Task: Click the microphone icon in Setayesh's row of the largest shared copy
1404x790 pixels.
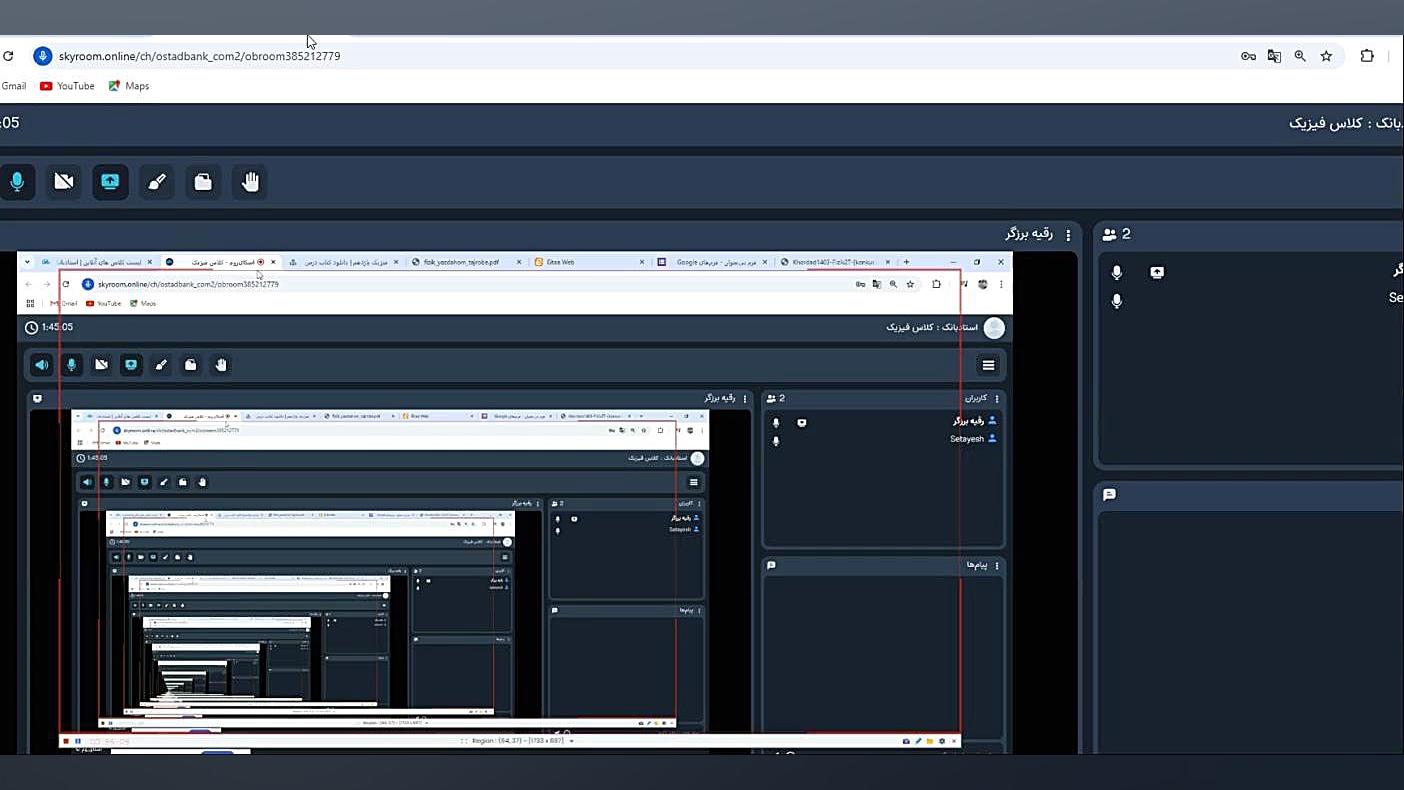Action: (x=776, y=440)
